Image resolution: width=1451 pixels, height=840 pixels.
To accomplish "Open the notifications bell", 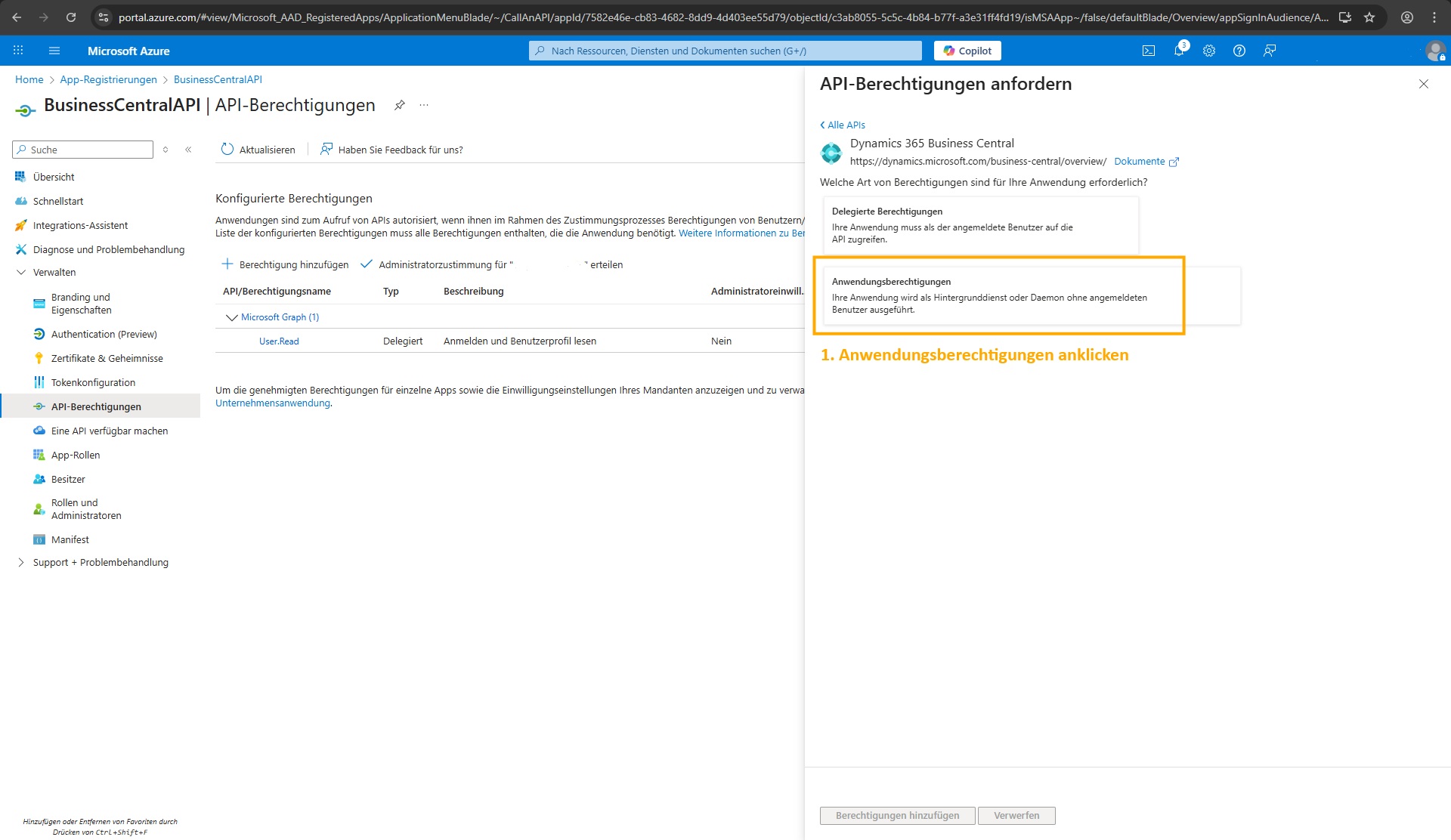I will click(x=1179, y=51).
